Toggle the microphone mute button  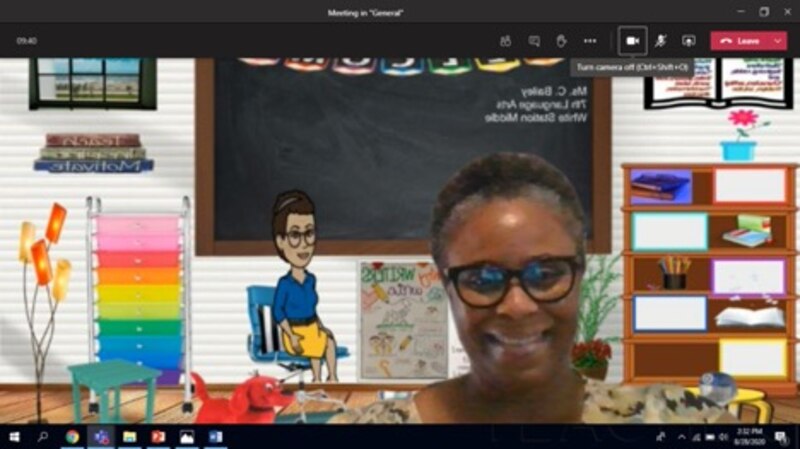pyautogui.click(x=660, y=41)
